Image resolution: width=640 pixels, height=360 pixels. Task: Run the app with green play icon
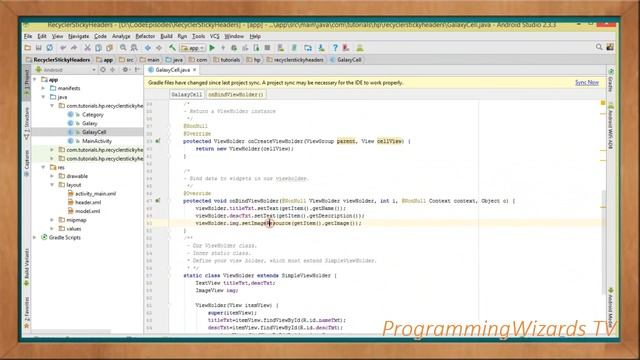click(212, 48)
